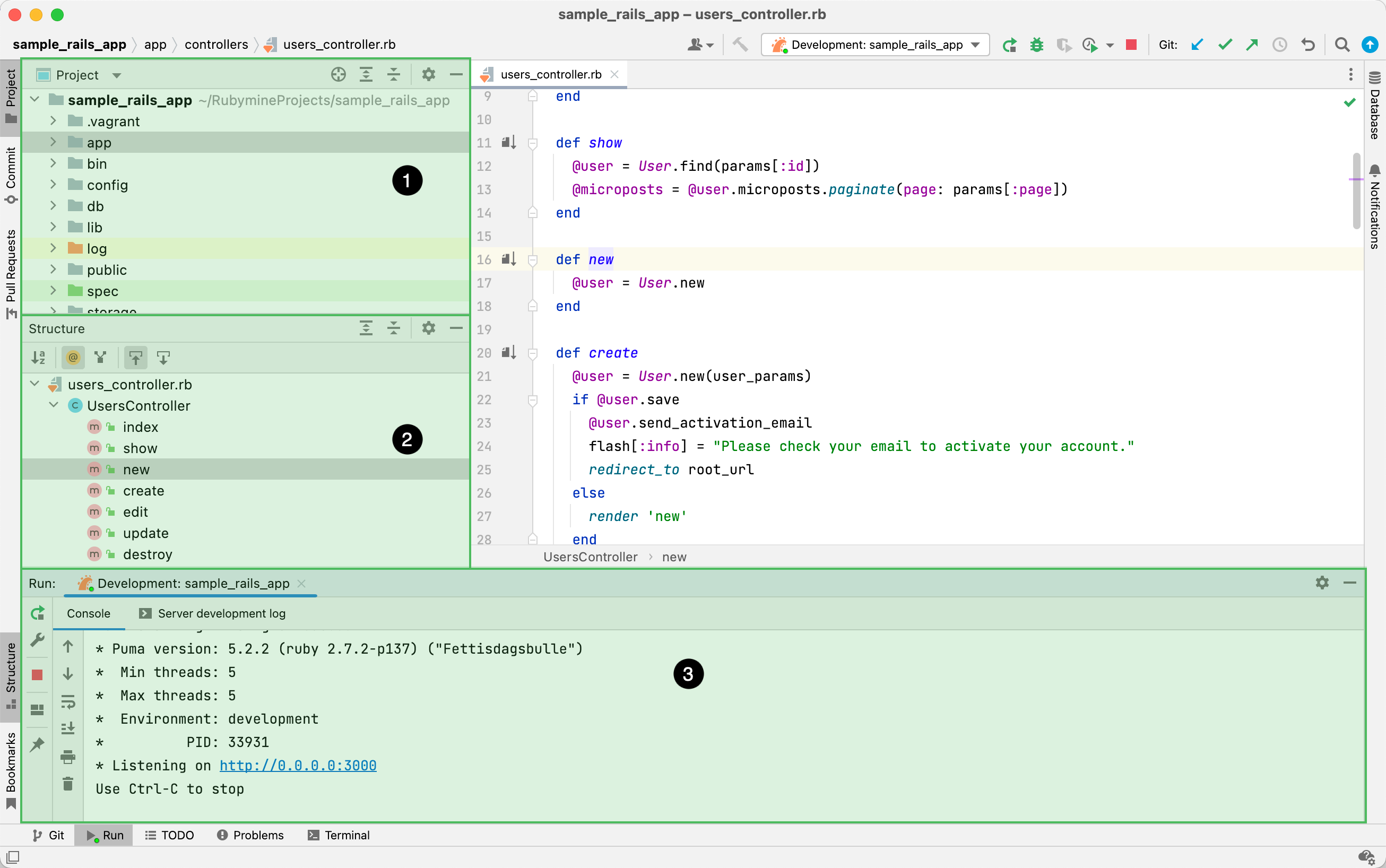Click the red Stop button in main toolbar
The height and width of the screenshot is (868, 1386).
(1131, 45)
